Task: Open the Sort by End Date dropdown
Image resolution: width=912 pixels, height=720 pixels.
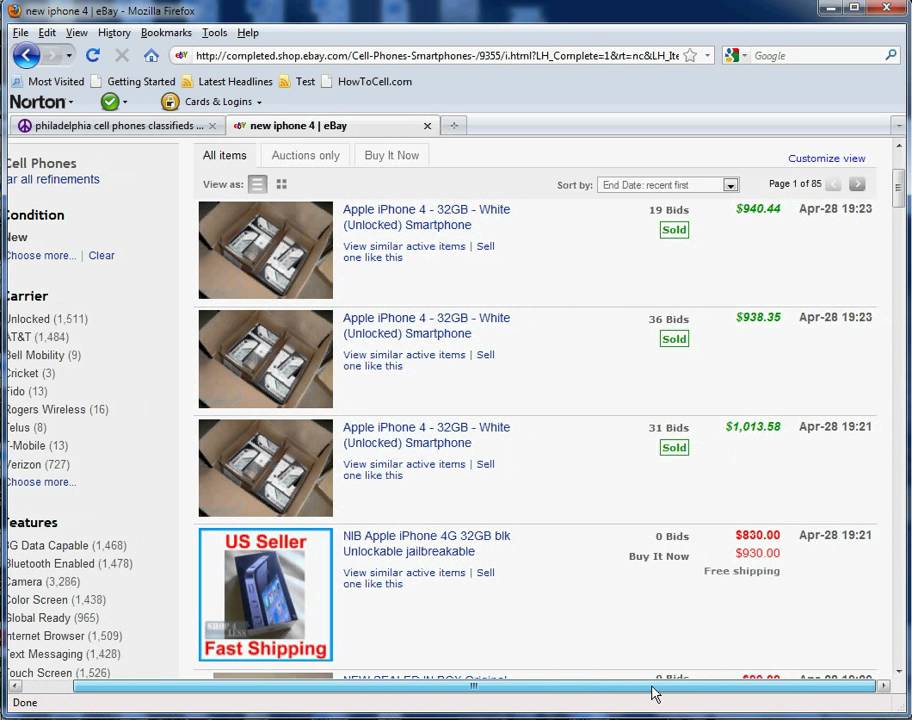Action: click(668, 185)
